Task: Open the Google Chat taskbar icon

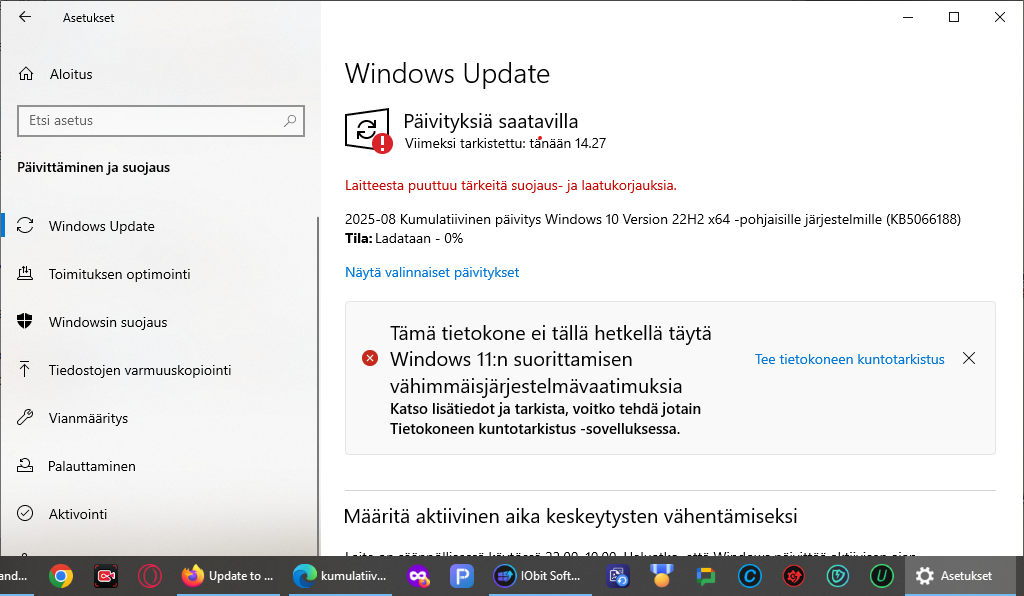Action: click(705, 576)
